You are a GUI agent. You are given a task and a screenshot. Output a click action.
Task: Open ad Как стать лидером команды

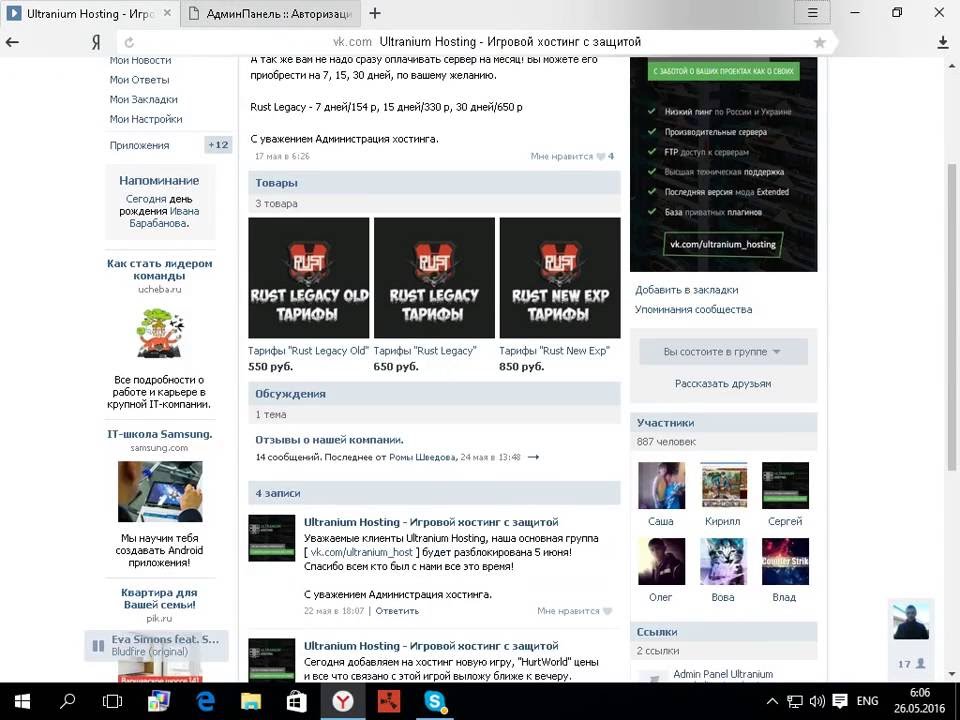tap(159, 269)
